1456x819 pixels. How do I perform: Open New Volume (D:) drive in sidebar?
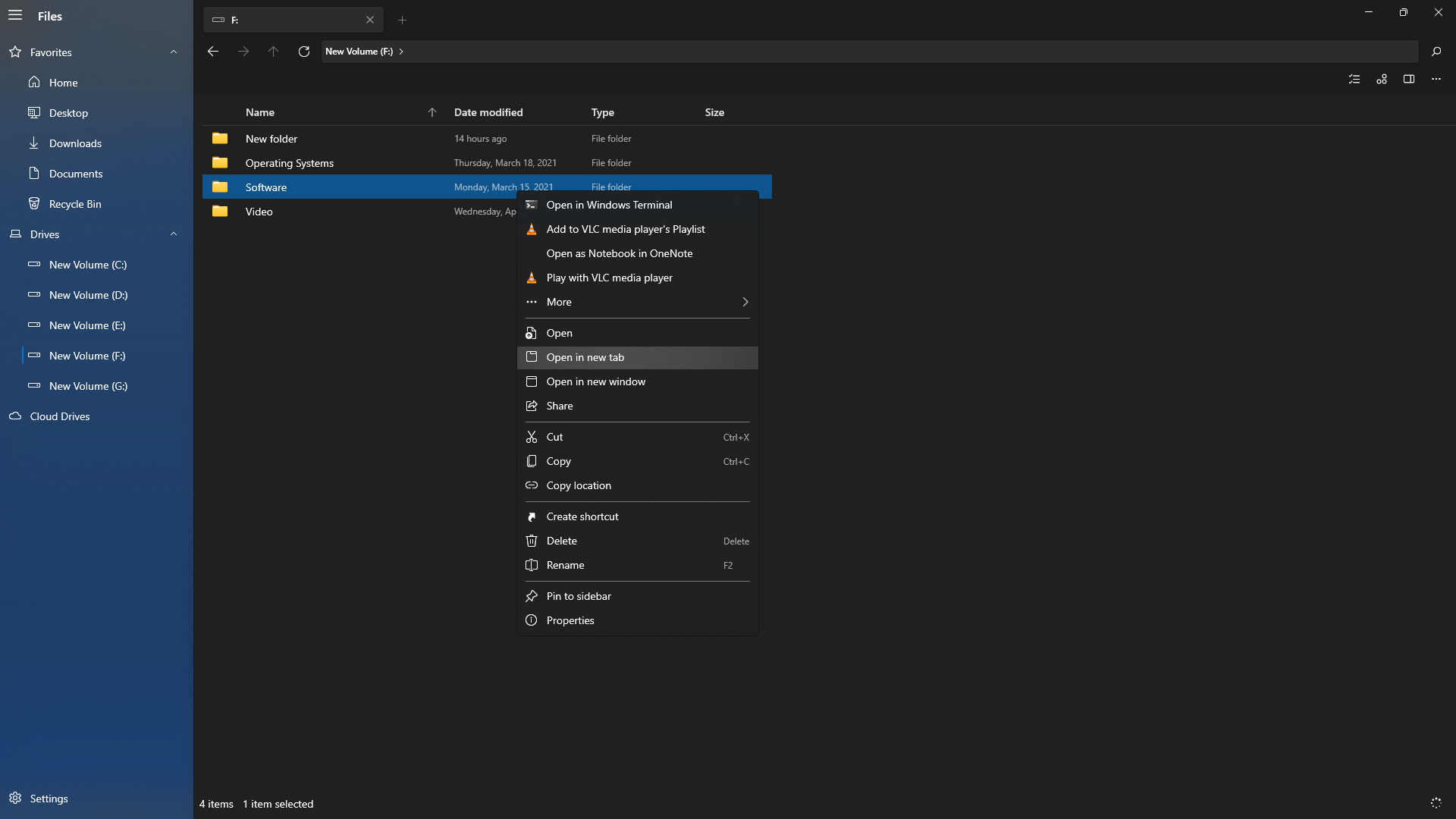[88, 295]
